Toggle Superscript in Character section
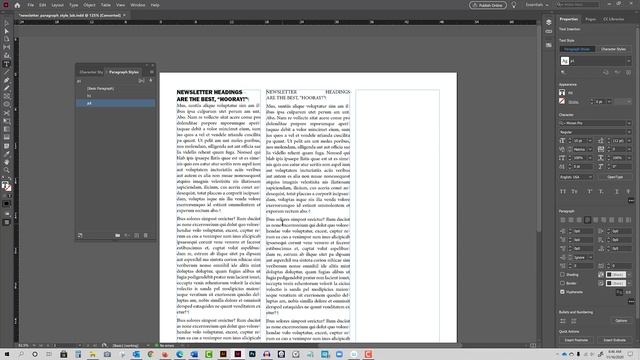Viewport: 640px width, 360px height. 589,191
